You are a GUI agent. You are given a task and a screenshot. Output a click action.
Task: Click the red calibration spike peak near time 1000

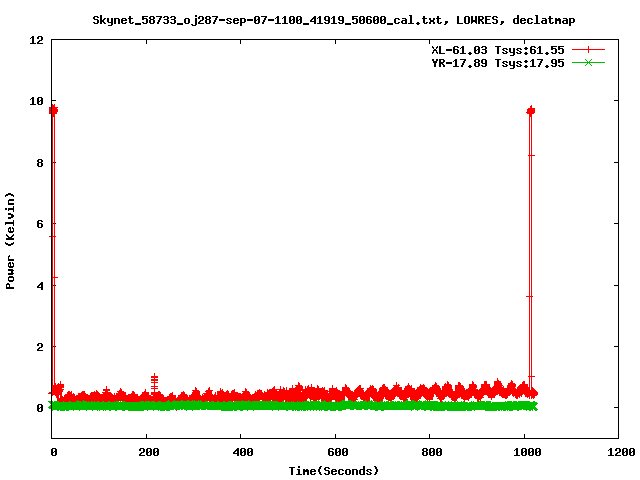[531, 111]
